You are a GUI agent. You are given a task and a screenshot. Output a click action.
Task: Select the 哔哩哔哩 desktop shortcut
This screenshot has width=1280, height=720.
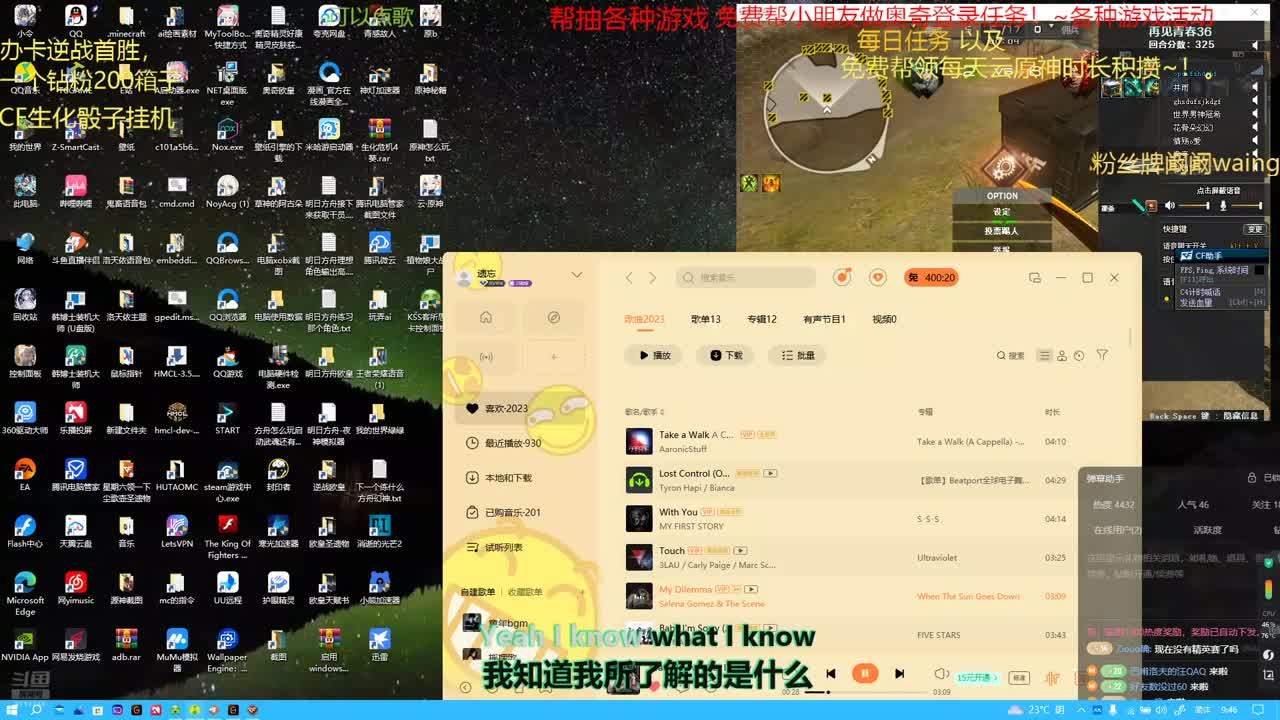click(75, 191)
